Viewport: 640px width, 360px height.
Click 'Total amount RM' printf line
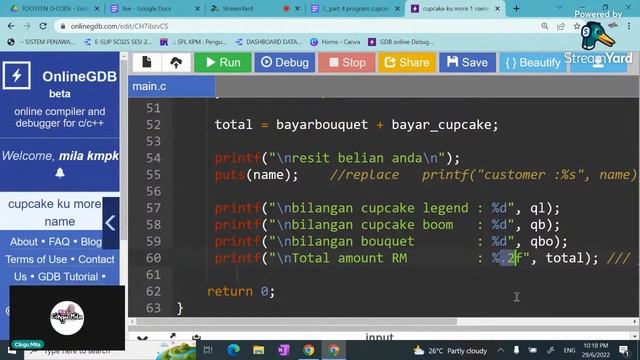point(407,258)
